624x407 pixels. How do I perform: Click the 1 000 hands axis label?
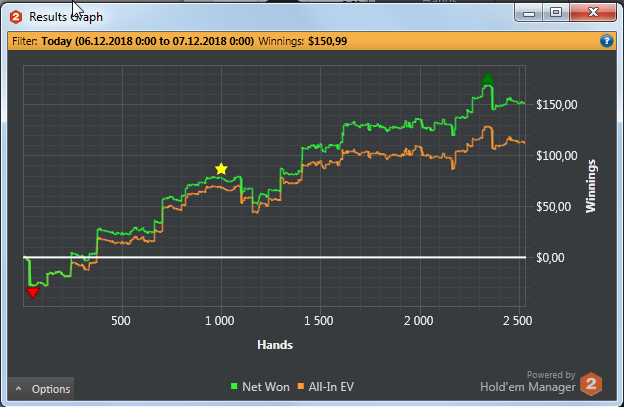pyautogui.click(x=219, y=321)
